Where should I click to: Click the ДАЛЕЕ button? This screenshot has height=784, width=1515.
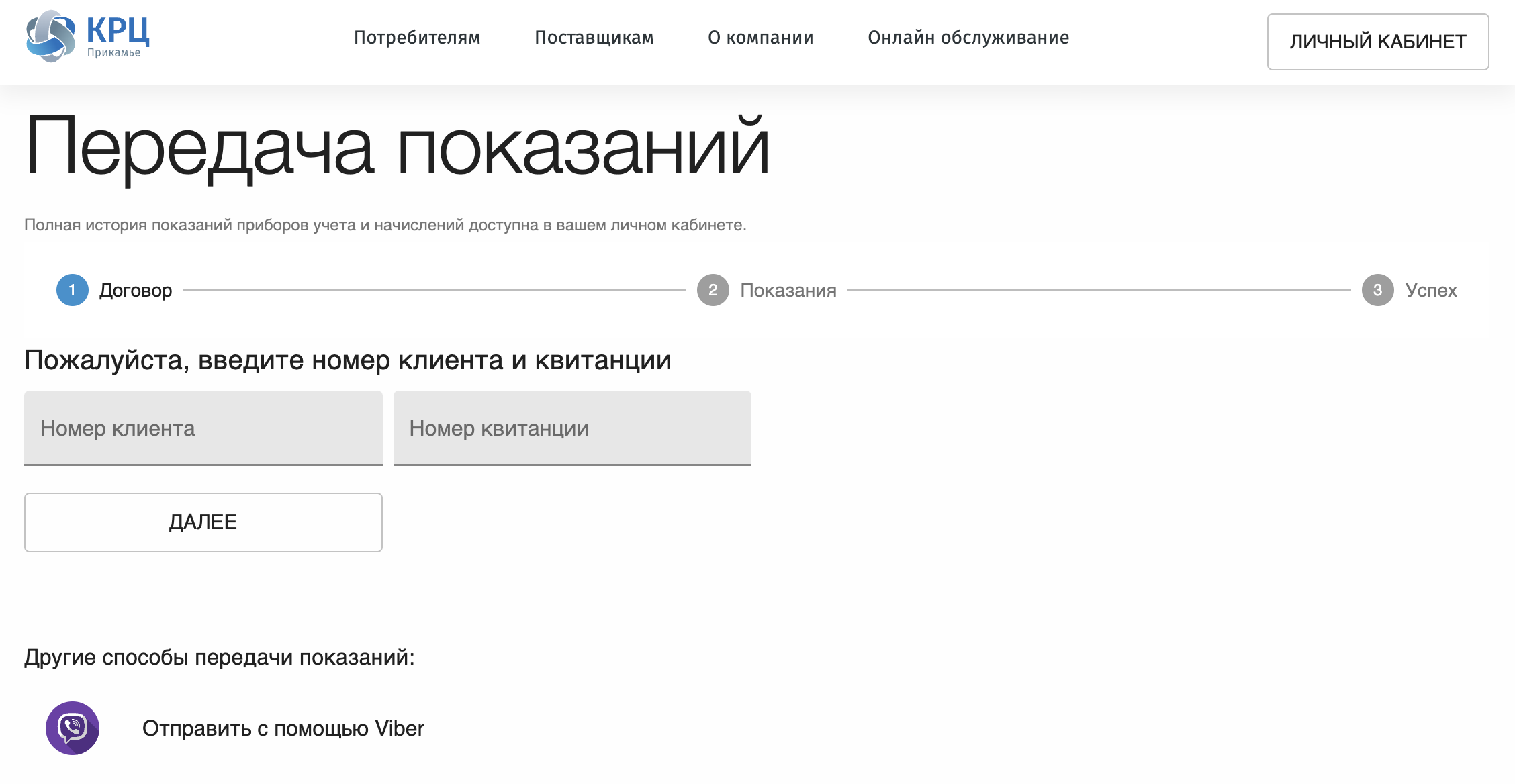click(203, 522)
